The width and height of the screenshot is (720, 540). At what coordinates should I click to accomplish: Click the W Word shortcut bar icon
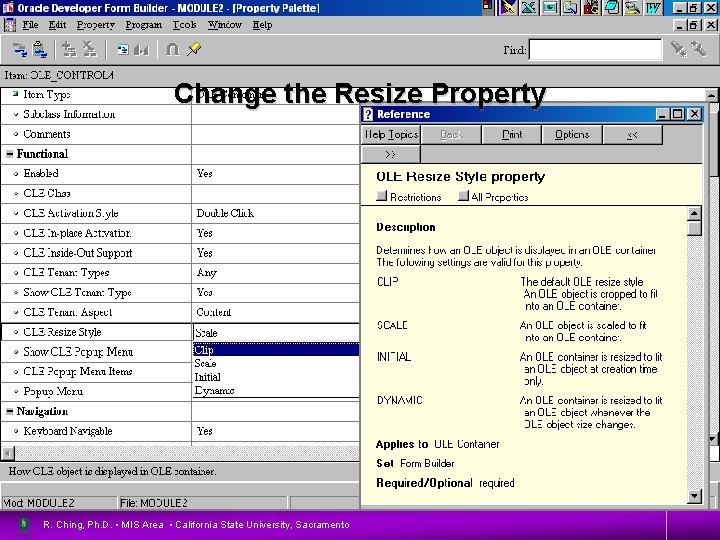[653, 7]
